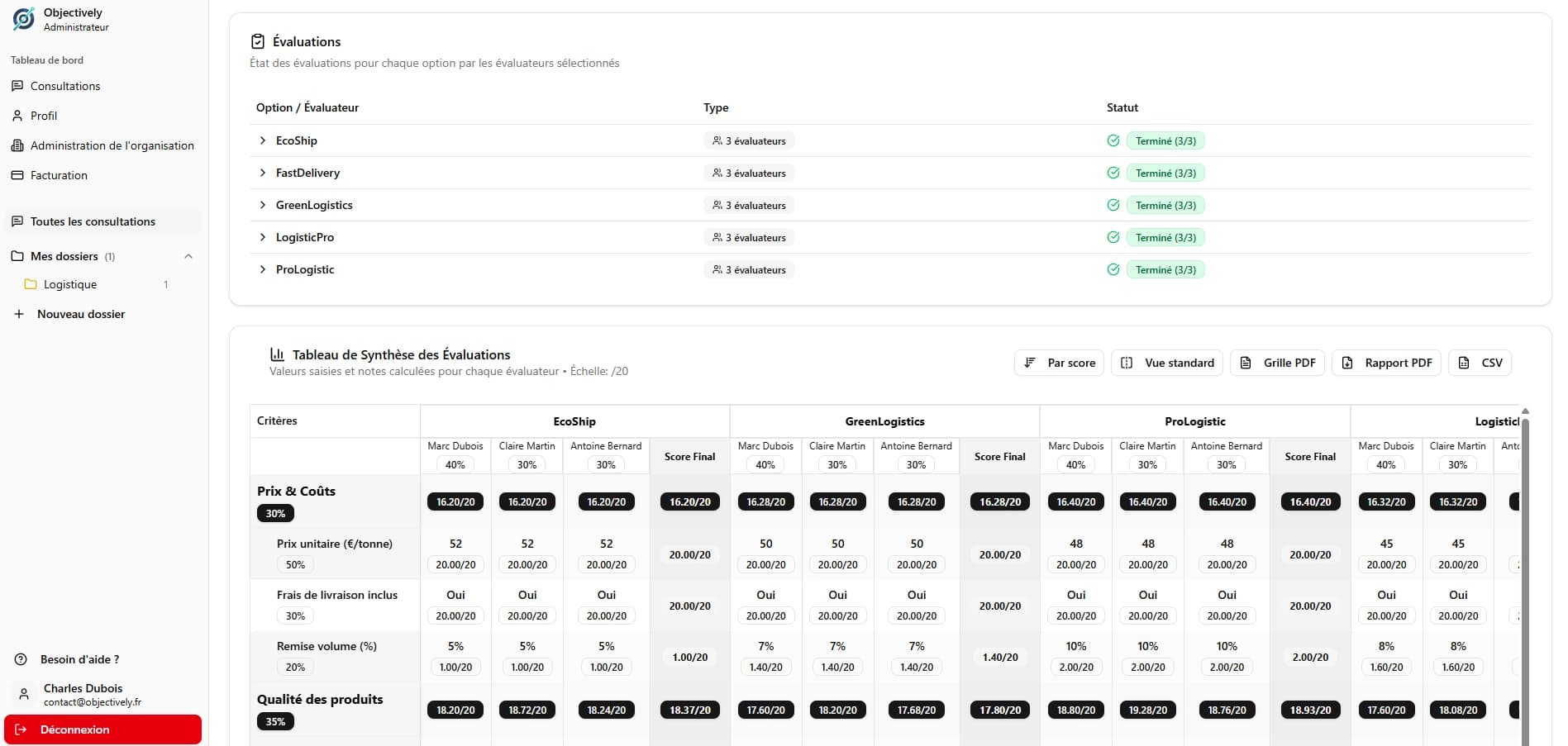
Task: Open Administration de l'organisation via its icon
Action: coord(18,145)
